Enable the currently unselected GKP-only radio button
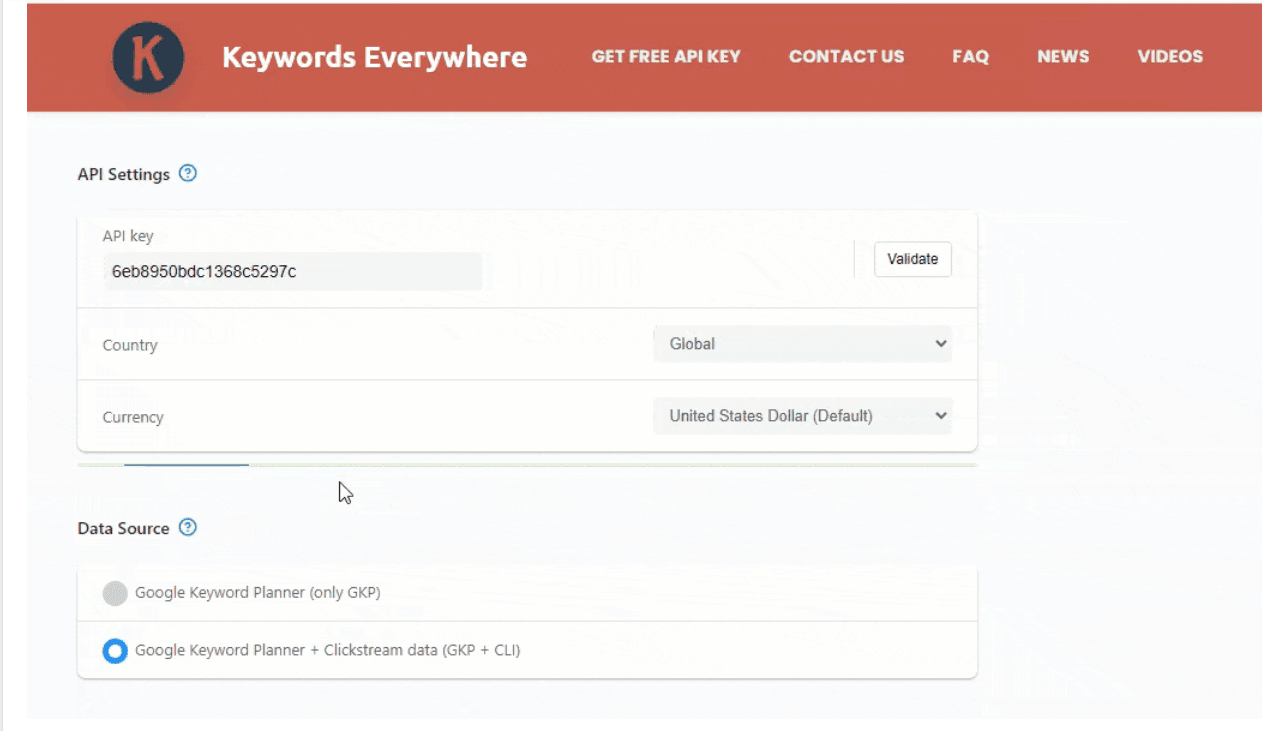Viewport: 1262px width, 731px height. (x=114, y=593)
